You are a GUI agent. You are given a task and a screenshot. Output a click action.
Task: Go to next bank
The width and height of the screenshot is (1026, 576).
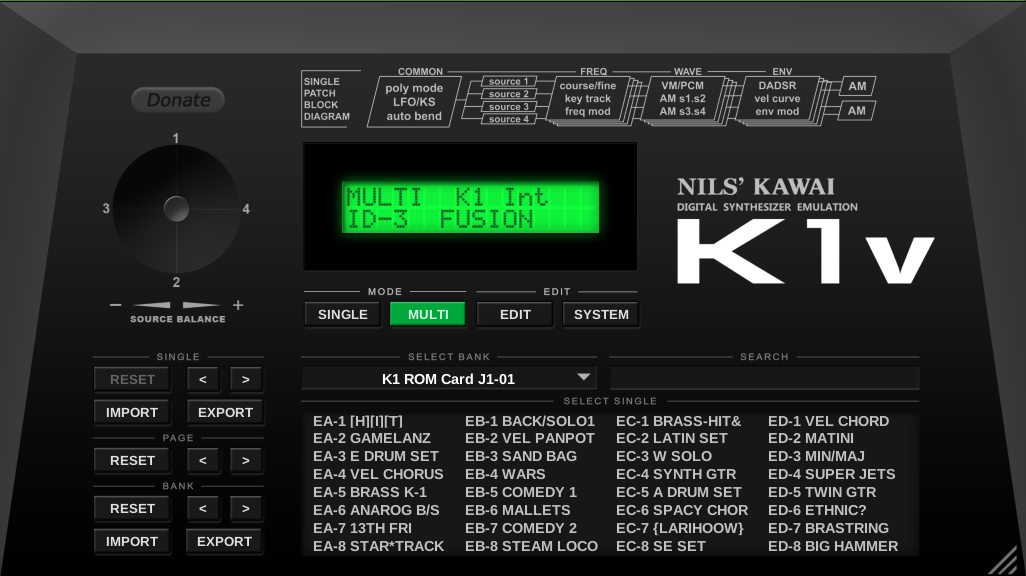pyautogui.click(x=245, y=509)
